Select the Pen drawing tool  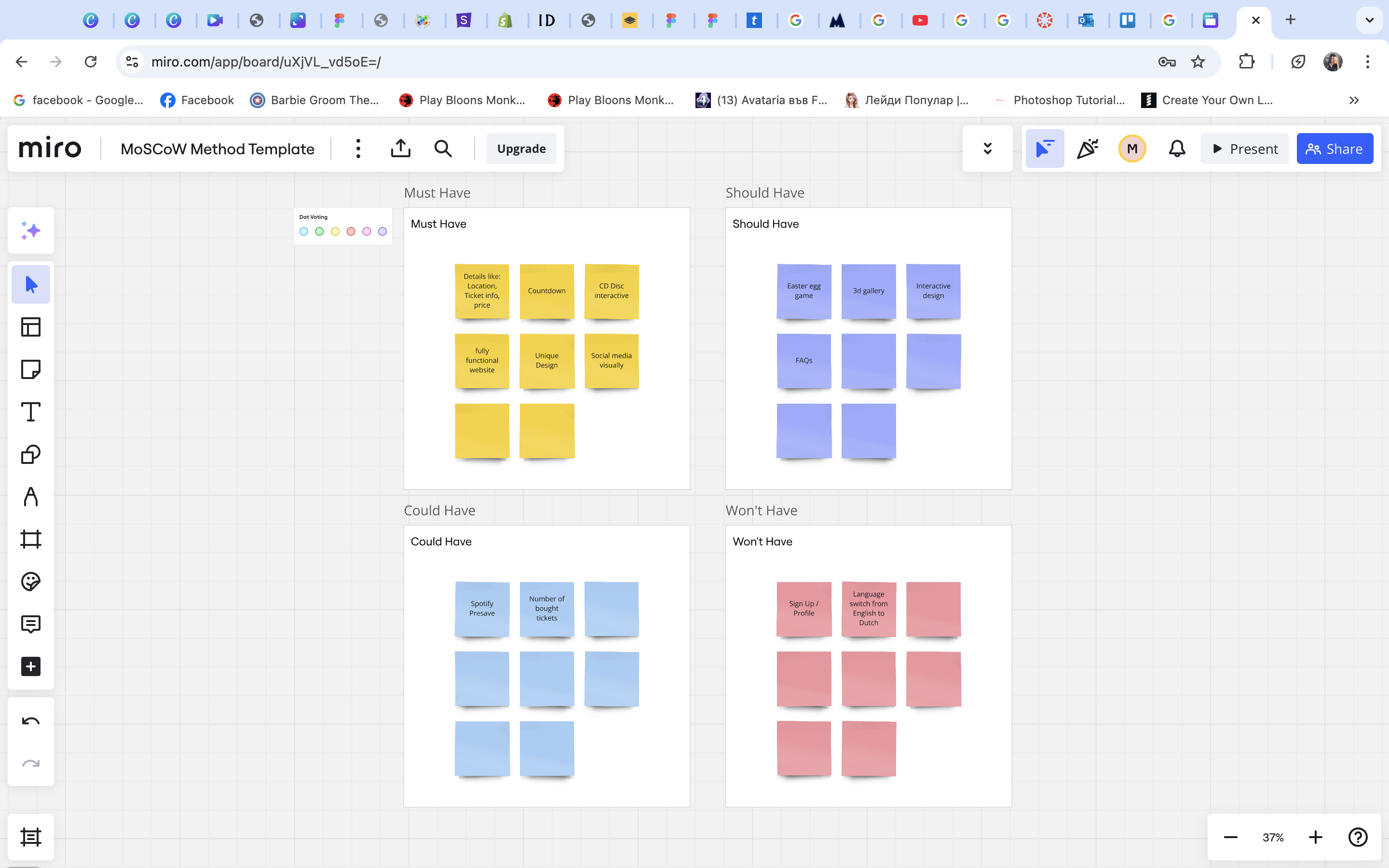tap(30, 497)
